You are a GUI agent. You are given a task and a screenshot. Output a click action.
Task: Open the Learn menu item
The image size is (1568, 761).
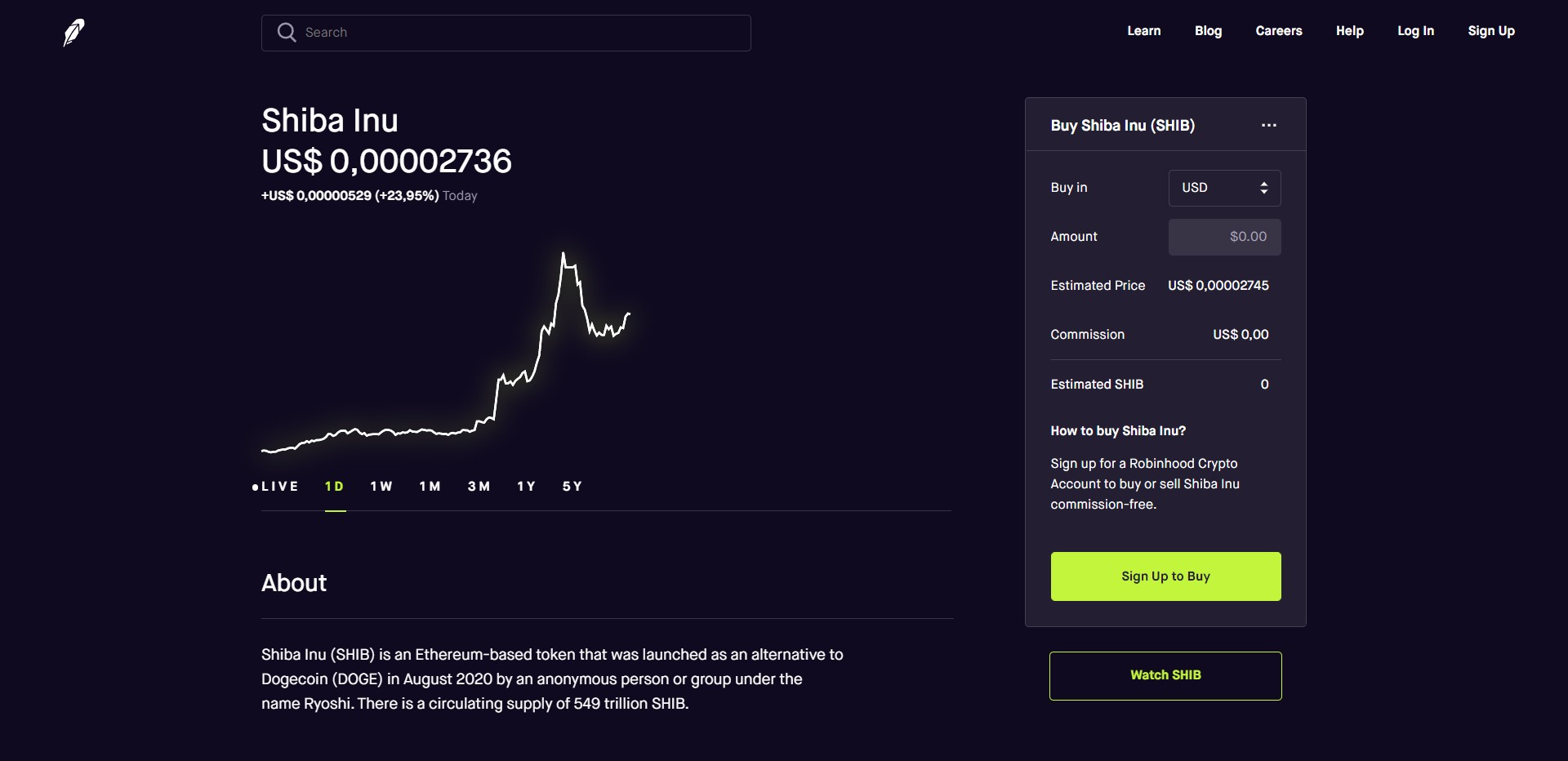coord(1143,31)
